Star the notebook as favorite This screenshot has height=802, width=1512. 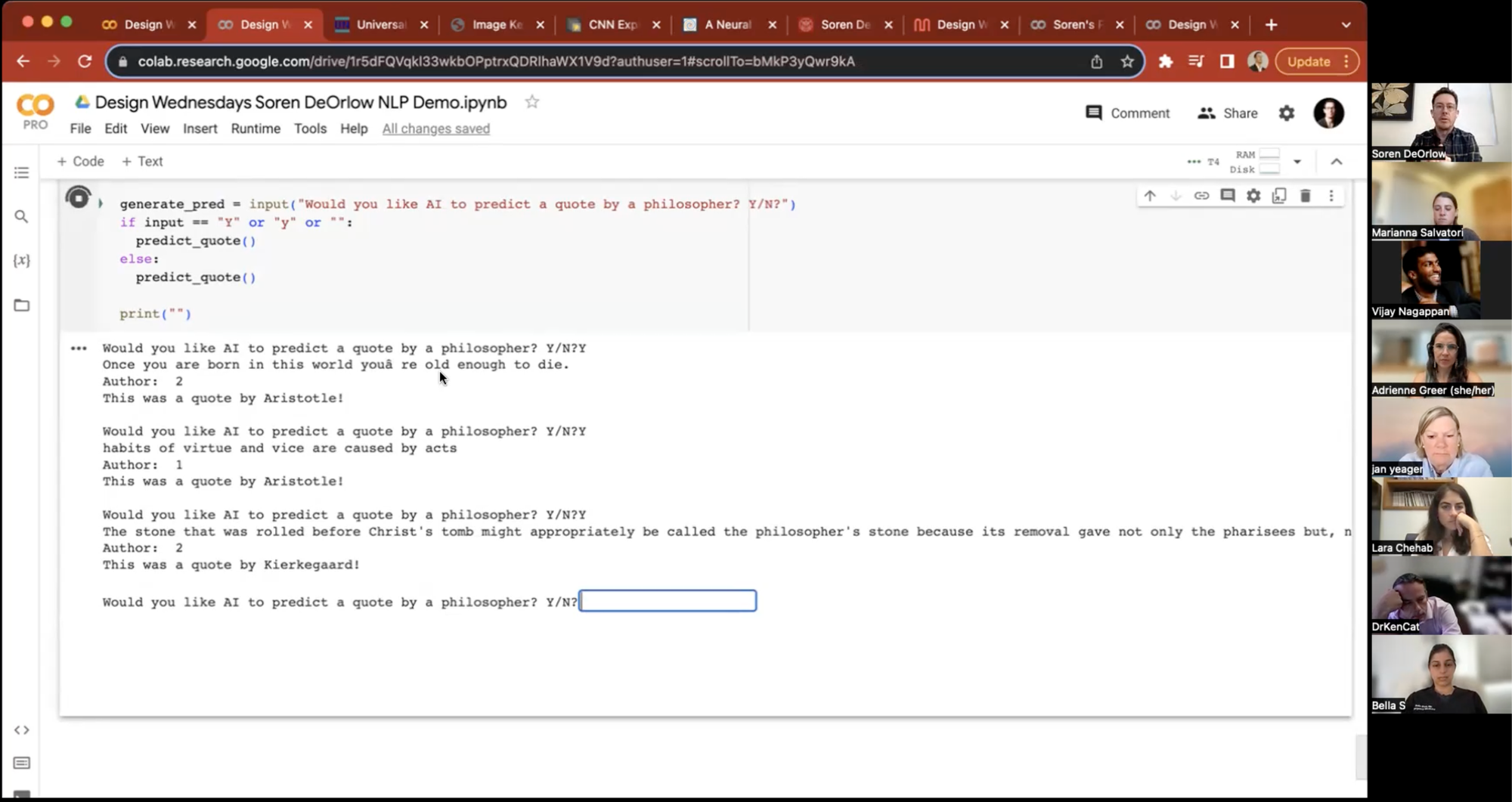[x=532, y=102]
